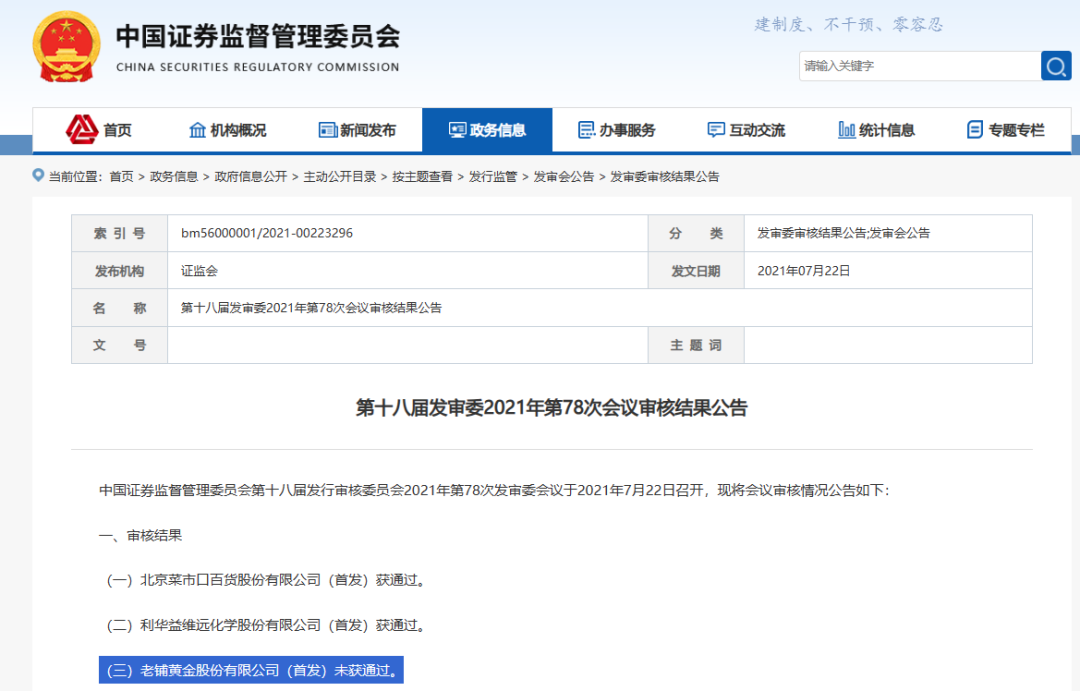Click the red home triangle icon
Screen dimensions: 1080x691
82,130
